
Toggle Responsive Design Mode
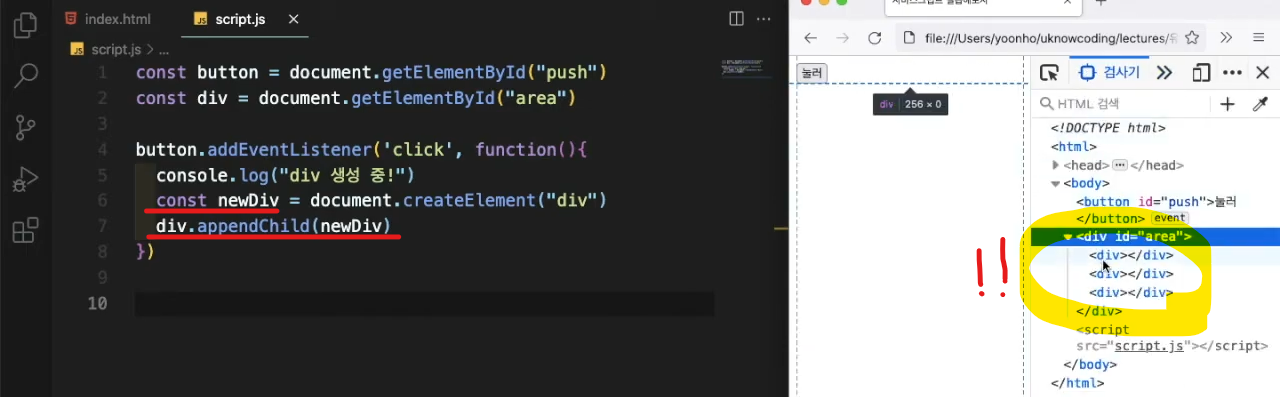coord(1202,73)
